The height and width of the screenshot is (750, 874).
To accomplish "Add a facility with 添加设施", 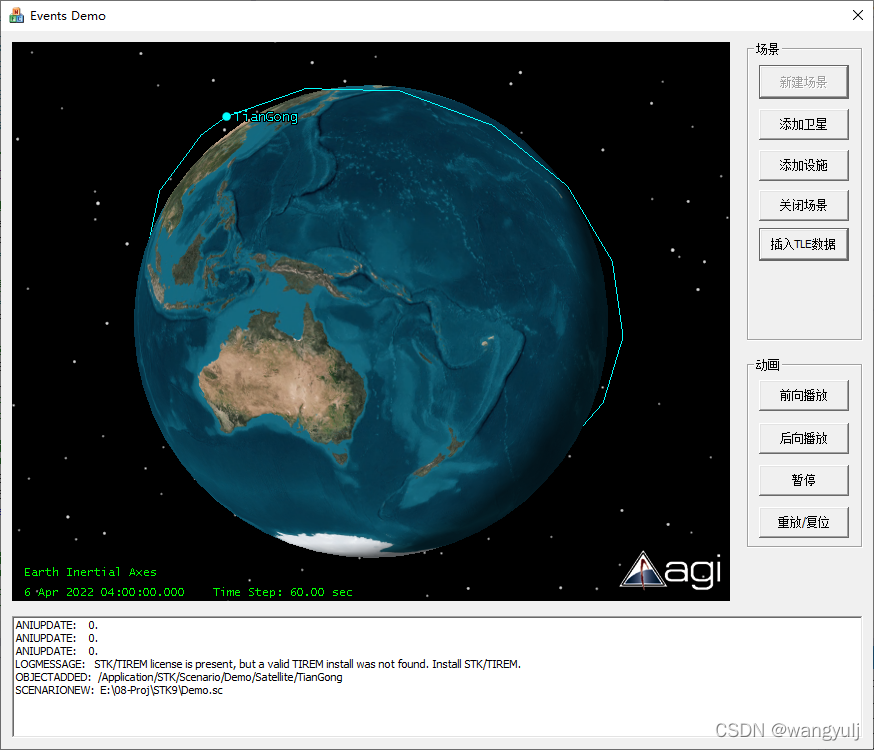I will point(803,165).
